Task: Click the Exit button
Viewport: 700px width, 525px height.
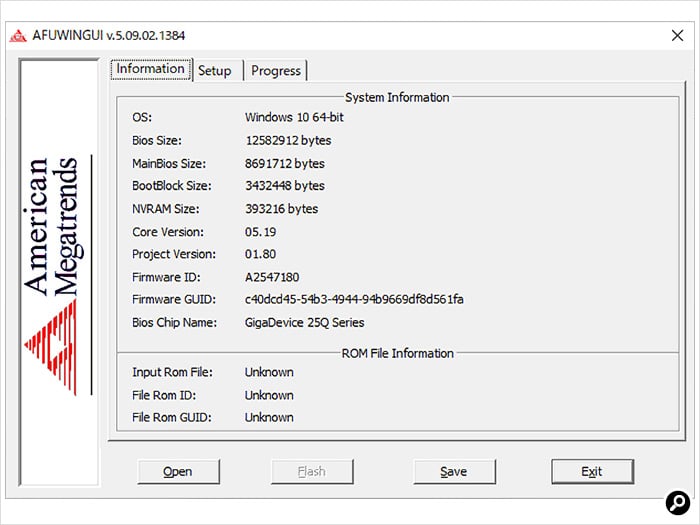Action: click(592, 471)
